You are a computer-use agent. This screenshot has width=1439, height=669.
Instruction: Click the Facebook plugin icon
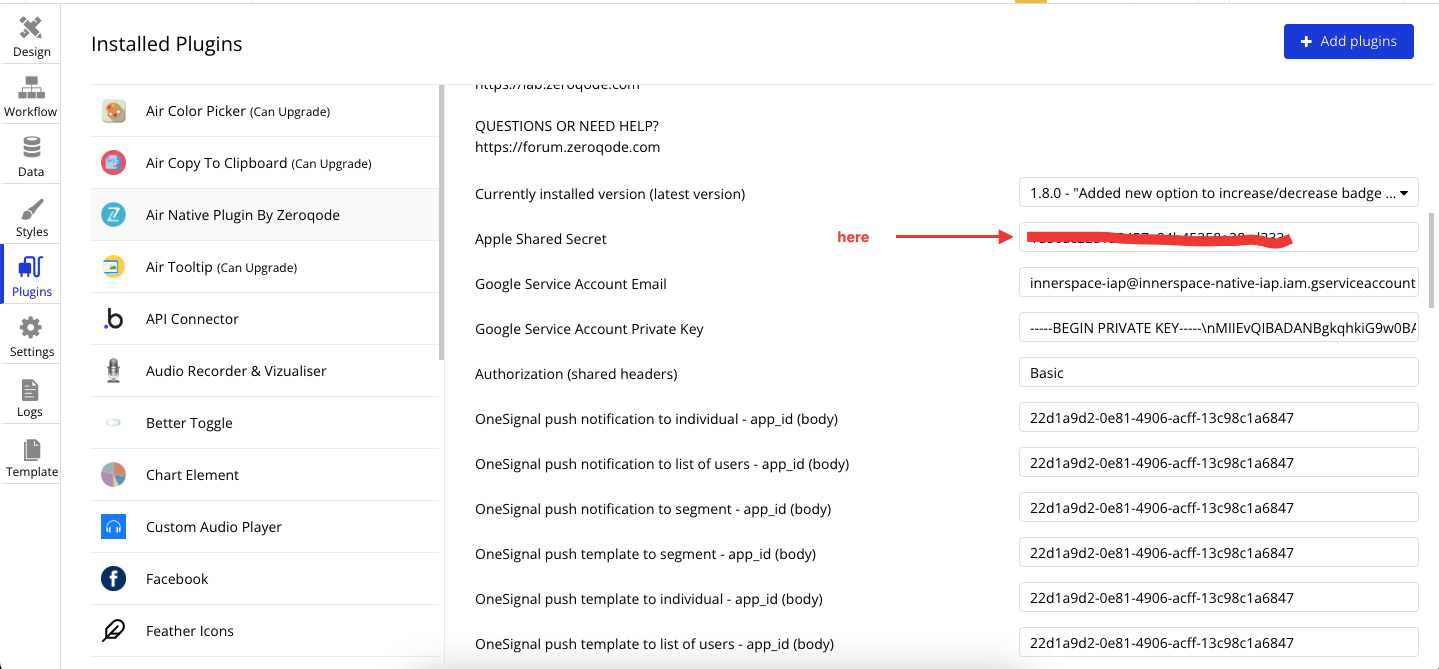(x=114, y=579)
